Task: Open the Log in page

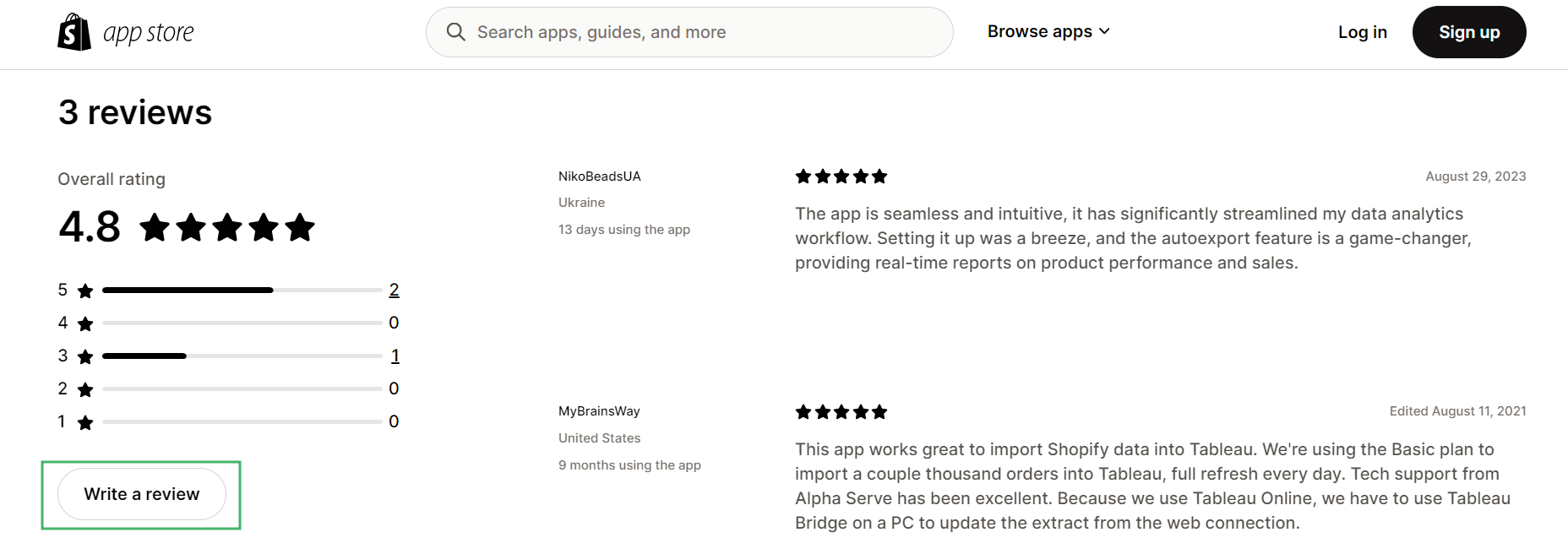Action: pyautogui.click(x=1362, y=32)
